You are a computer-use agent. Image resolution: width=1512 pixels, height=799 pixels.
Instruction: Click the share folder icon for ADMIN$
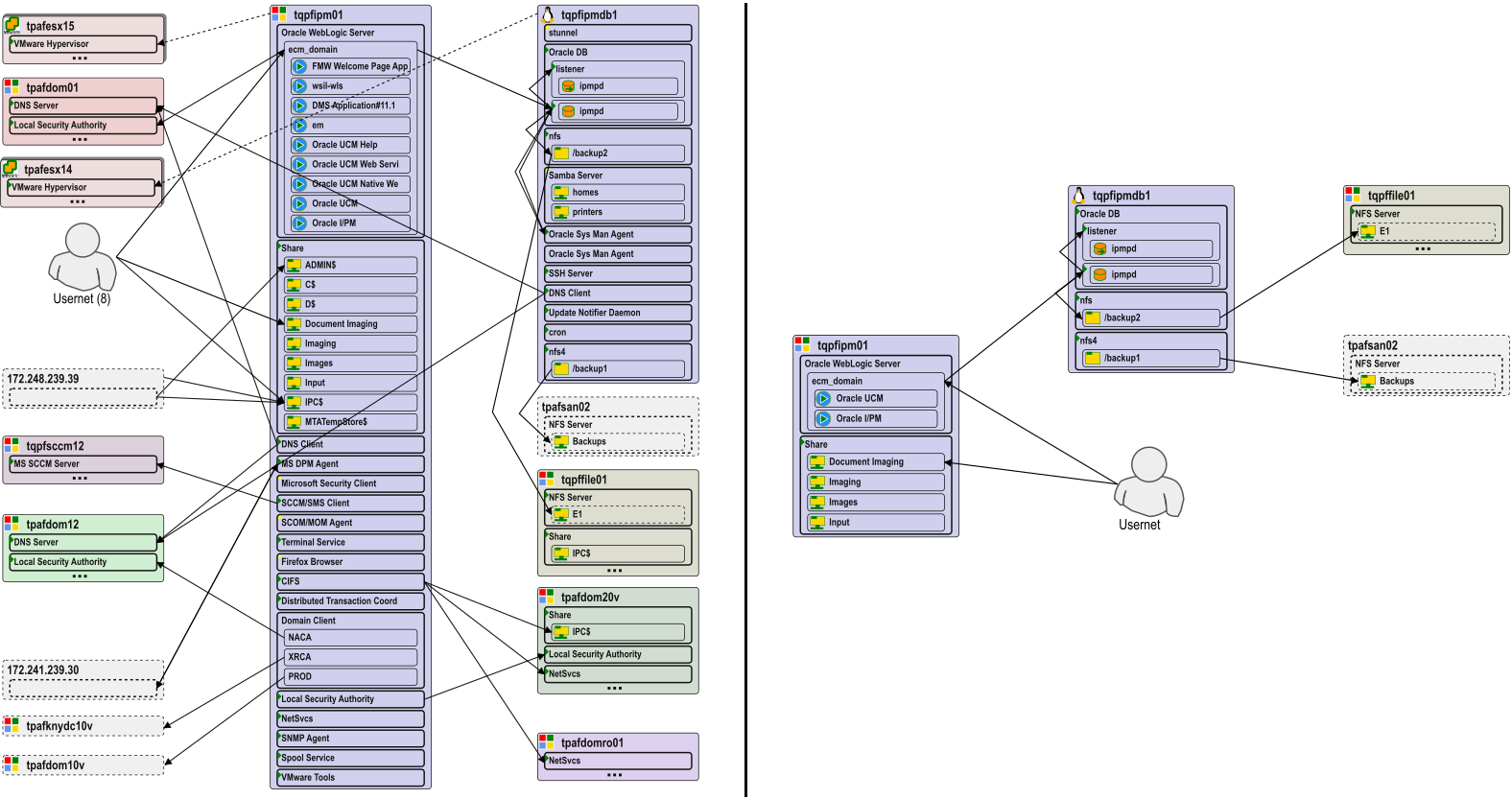[x=294, y=265]
